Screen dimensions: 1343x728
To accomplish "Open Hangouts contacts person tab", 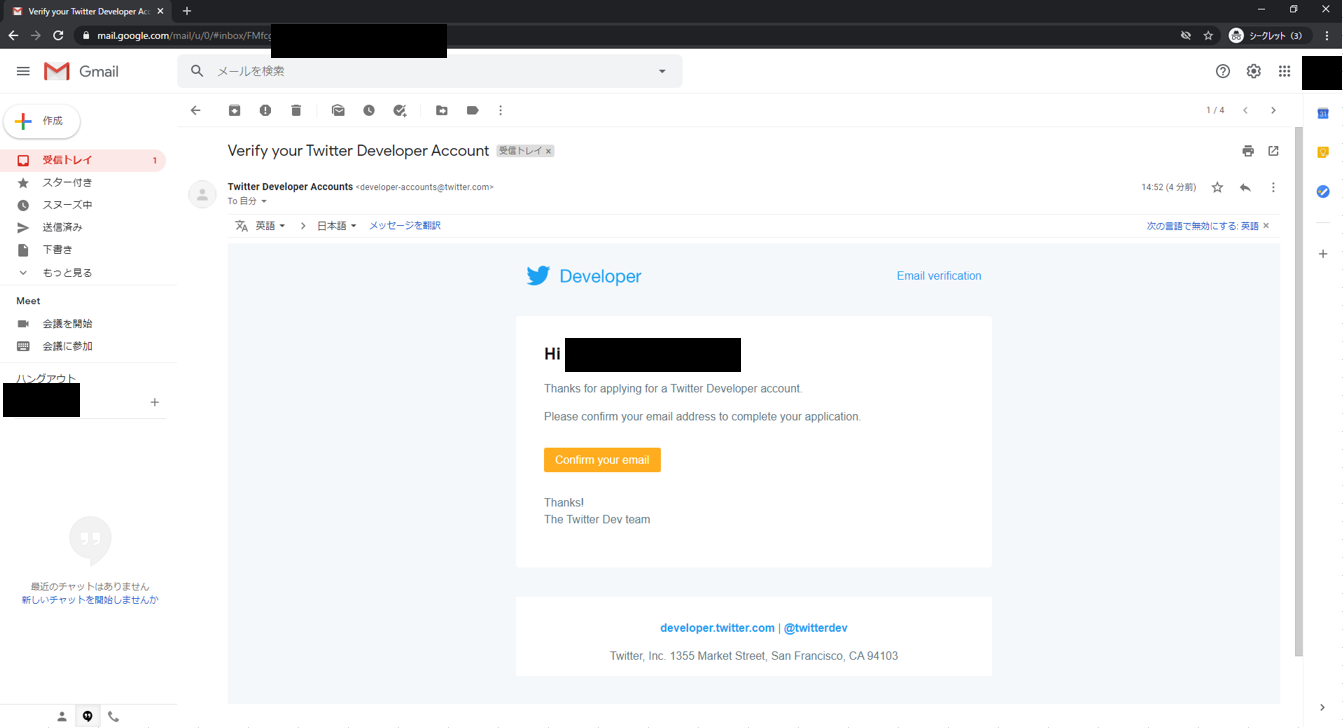I will click(62, 716).
